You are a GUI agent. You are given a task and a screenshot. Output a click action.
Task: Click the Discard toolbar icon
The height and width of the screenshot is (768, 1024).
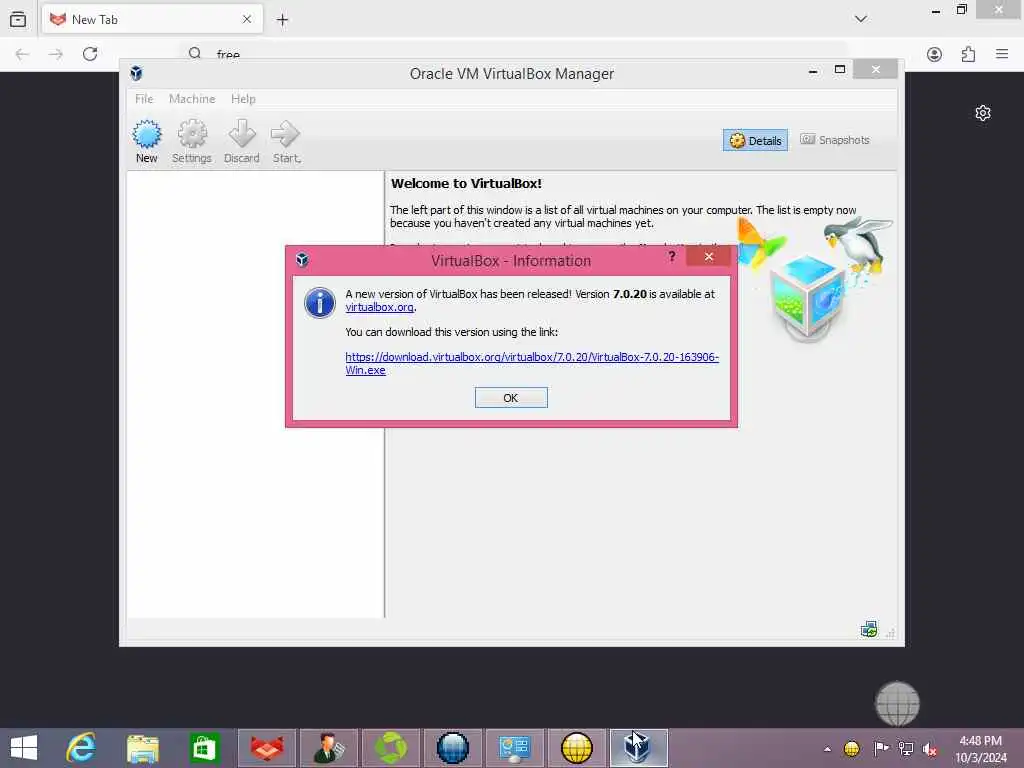coord(242,141)
